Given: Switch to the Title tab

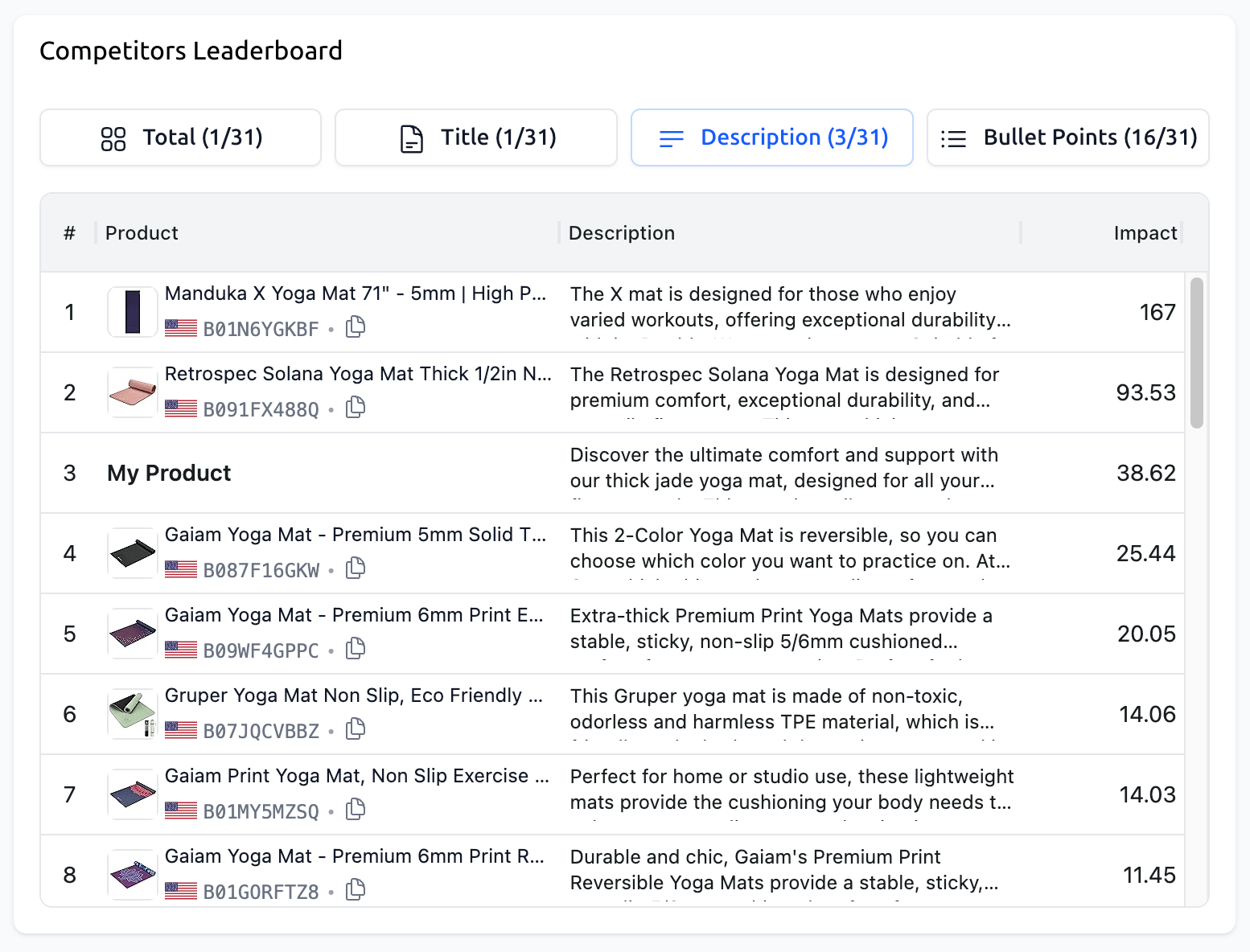Looking at the screenshot, I should [475, 137].
